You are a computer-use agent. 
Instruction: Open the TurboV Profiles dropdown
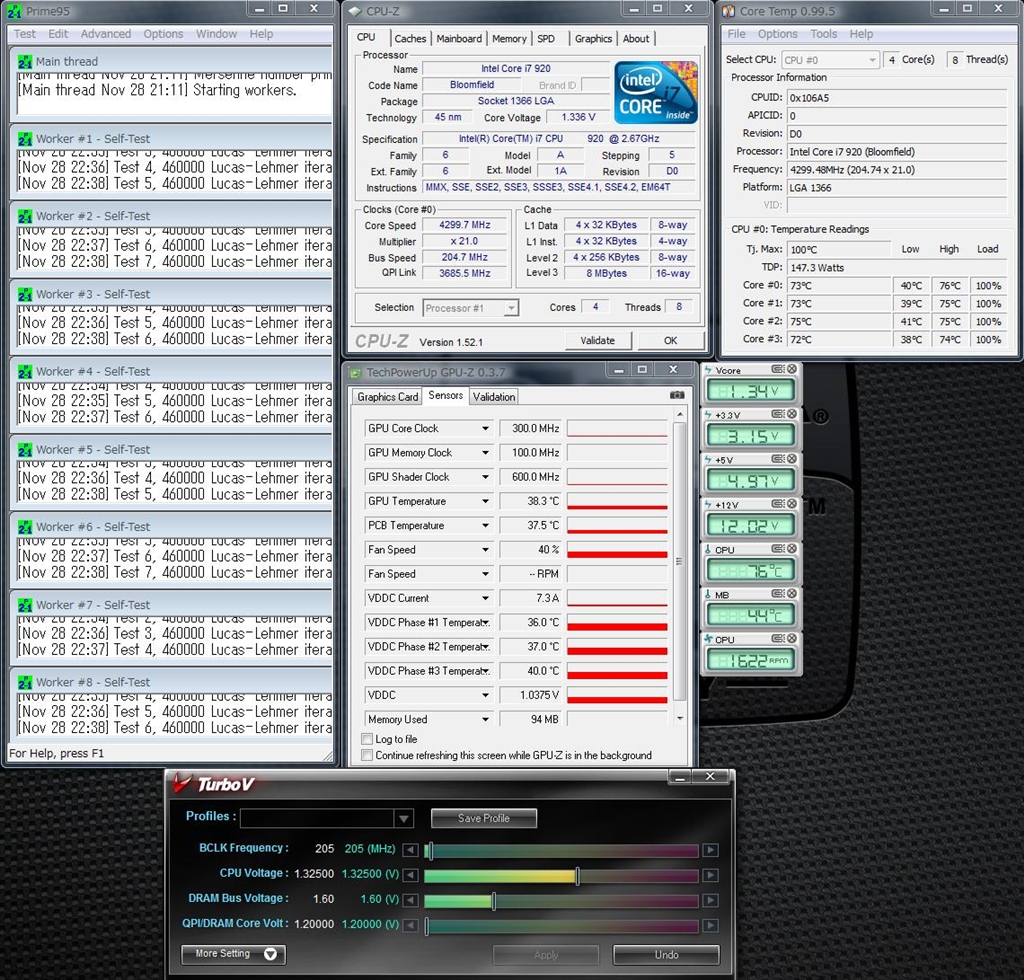click(403, 818)
